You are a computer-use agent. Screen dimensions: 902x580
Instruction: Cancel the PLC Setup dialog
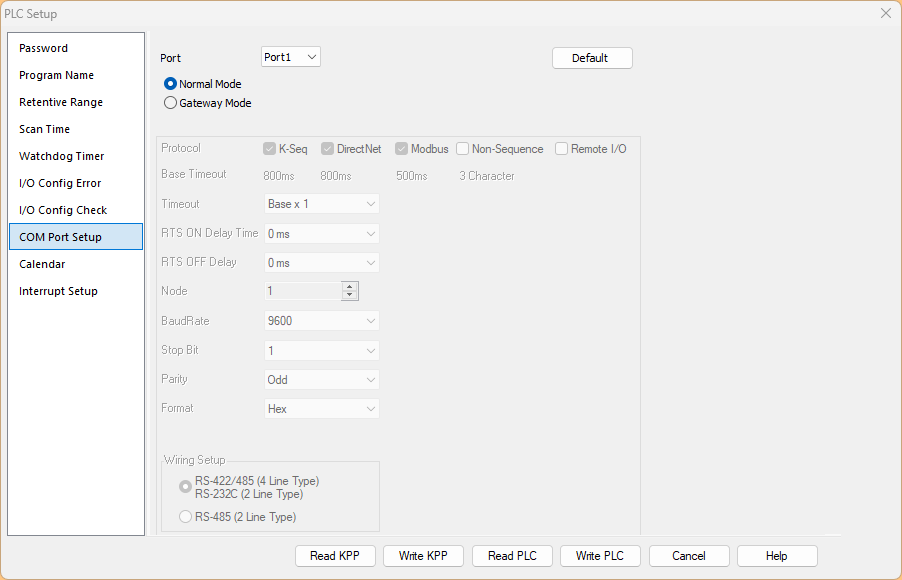tap(689, 556)
